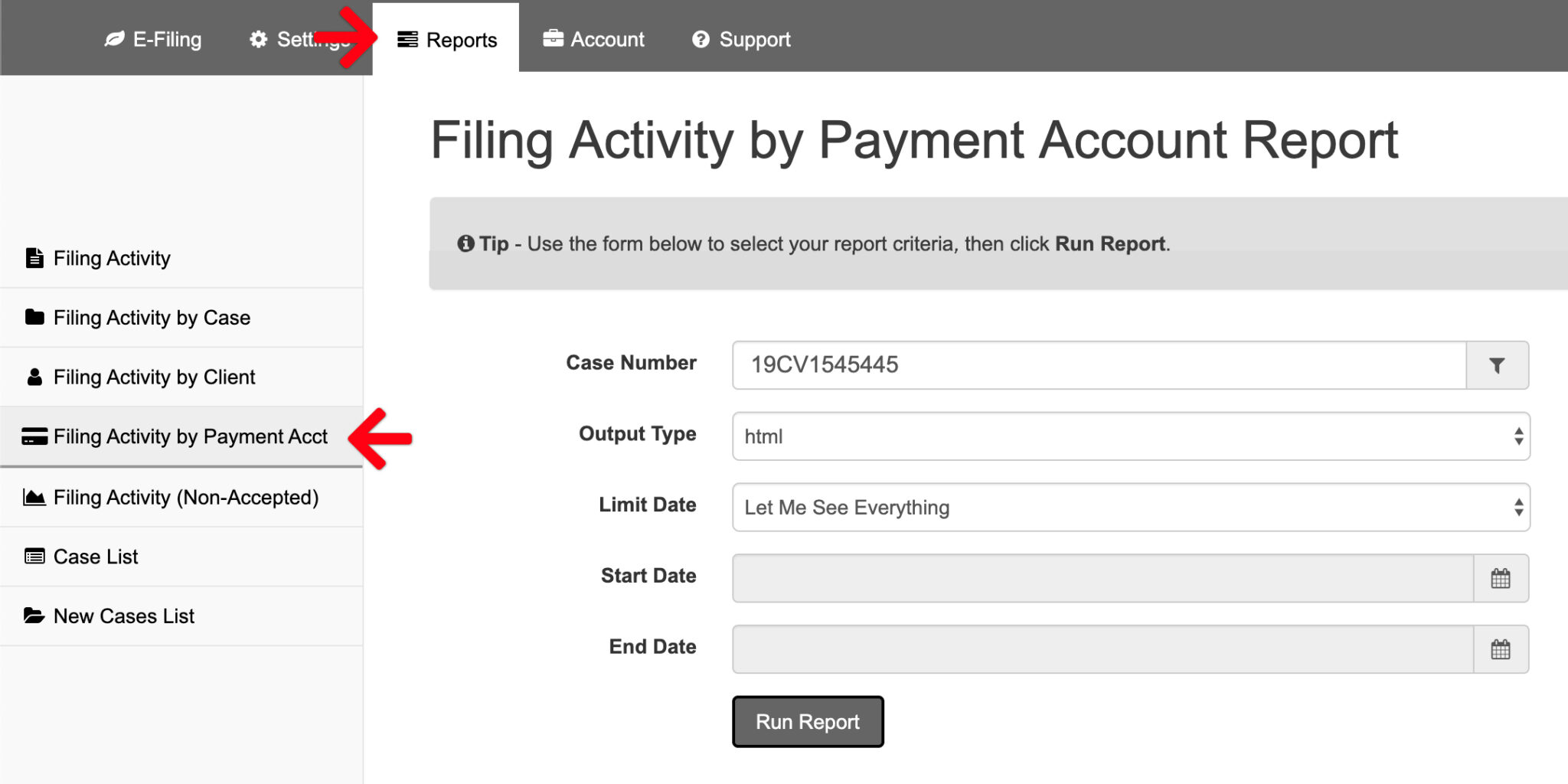
Task: Expand the Output Type dropdown
Action: [x=1130, y=436]
